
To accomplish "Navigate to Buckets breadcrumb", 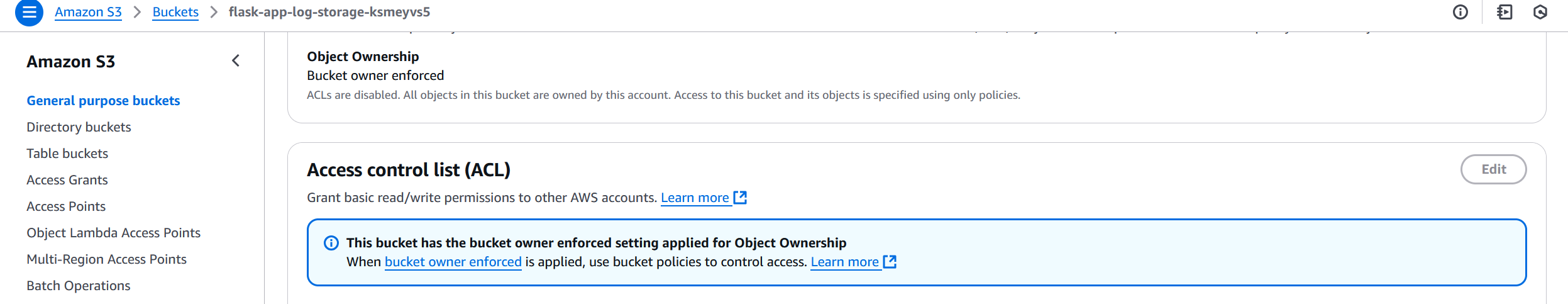I will (175, 12).
